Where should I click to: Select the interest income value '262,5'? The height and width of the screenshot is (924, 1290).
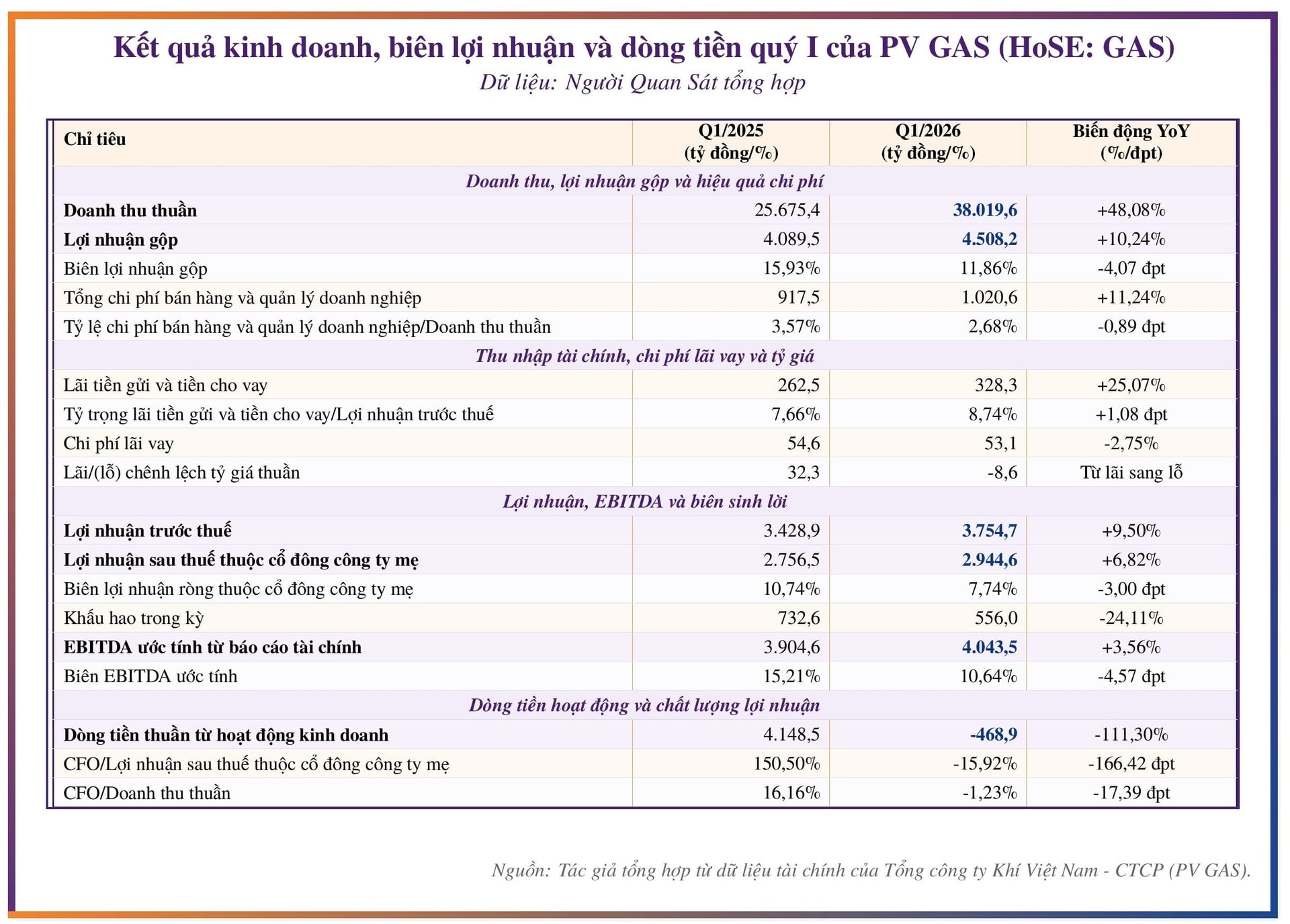[799, 385]
